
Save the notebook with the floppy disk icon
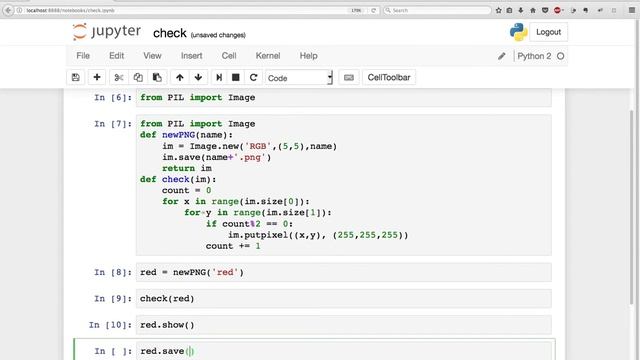click(76, 78)
